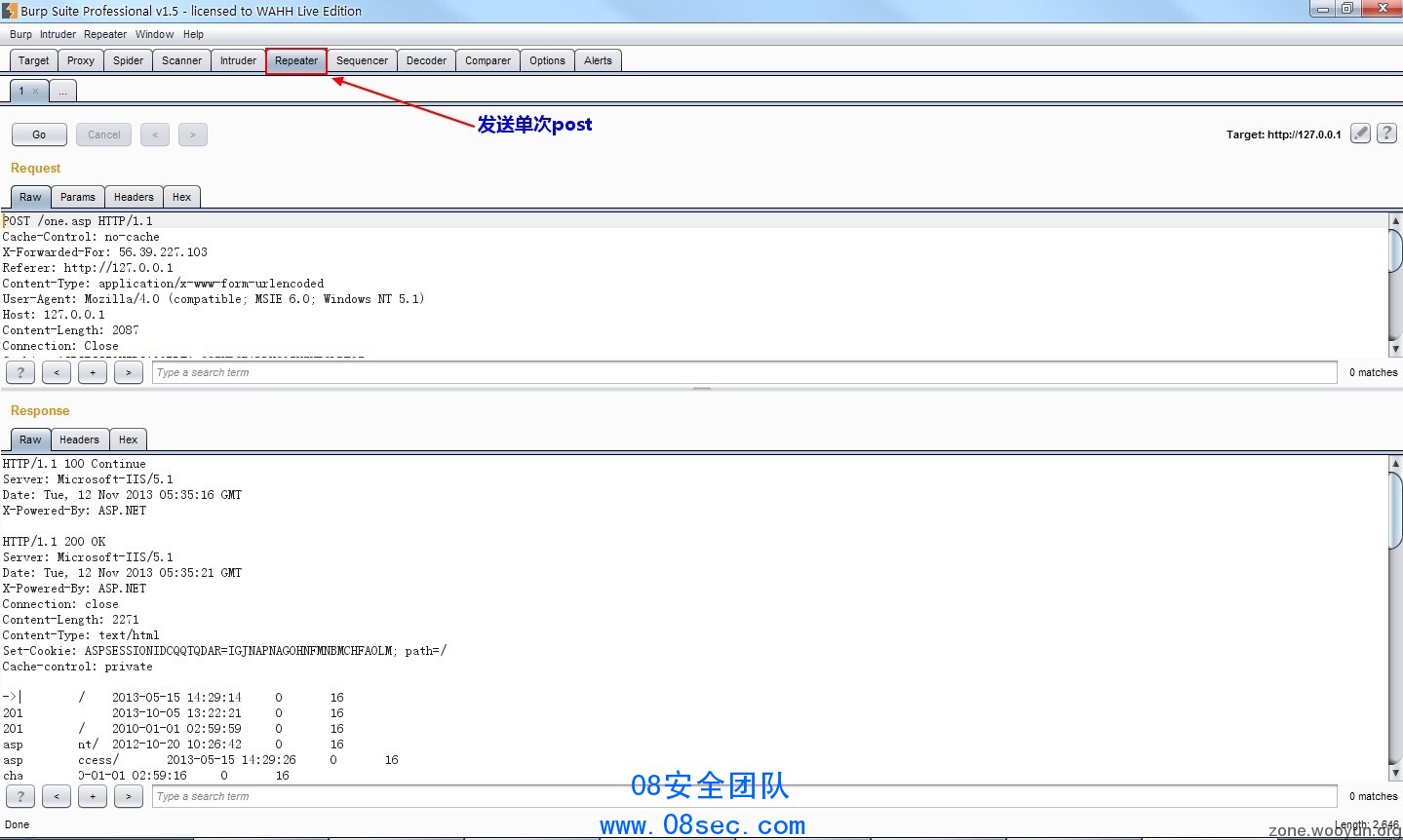Image resolution: width=1403 pixels, height=840 pixels.
Task: Open the Repeater menu in menu bar
Action: (105, 34)
